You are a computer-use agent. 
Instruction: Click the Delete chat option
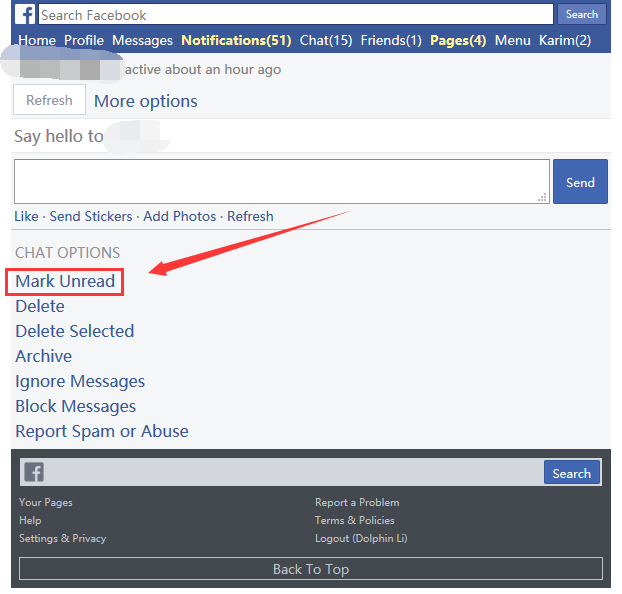click(40, 306)
